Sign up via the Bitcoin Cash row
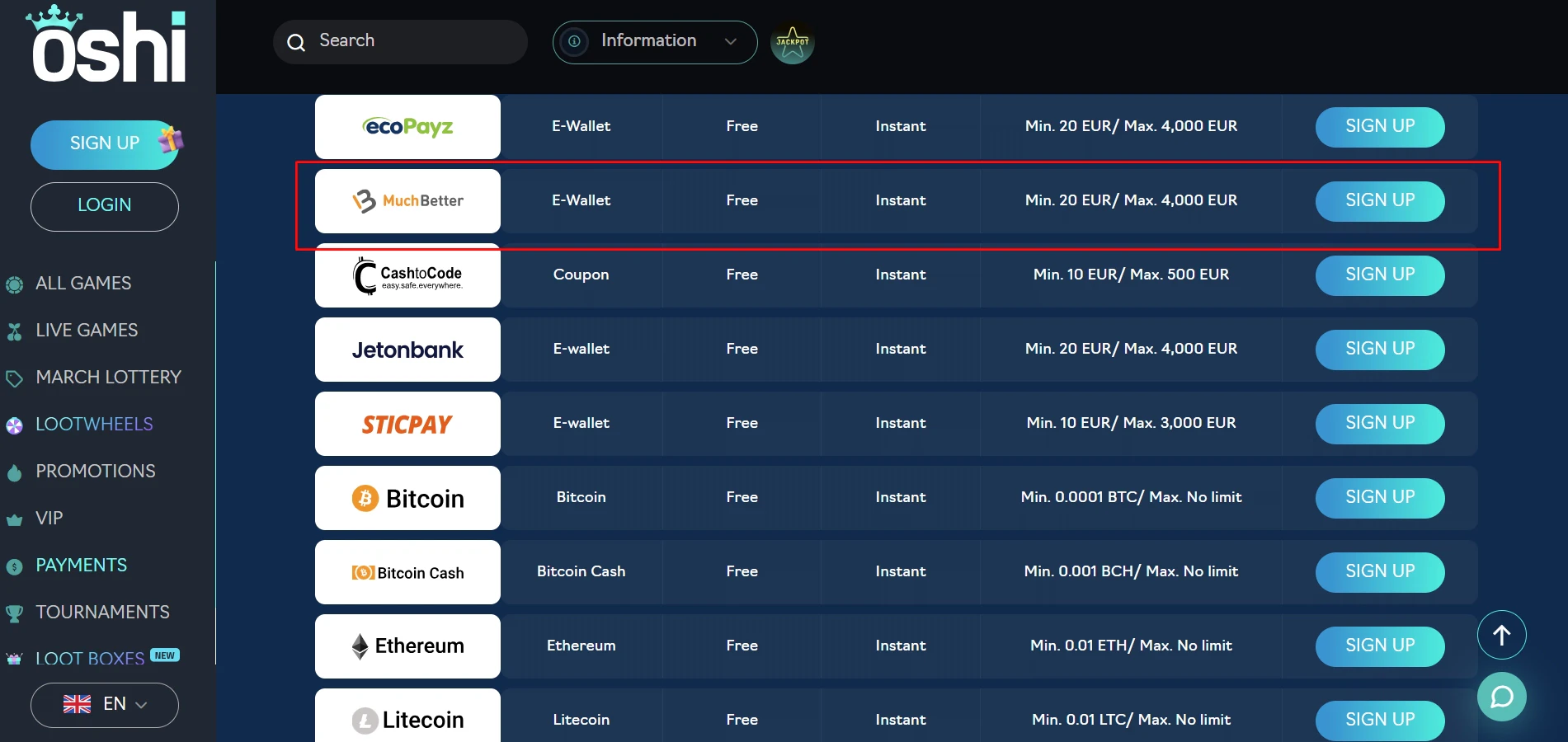Screen dimensions: 1568x742 1380,572
